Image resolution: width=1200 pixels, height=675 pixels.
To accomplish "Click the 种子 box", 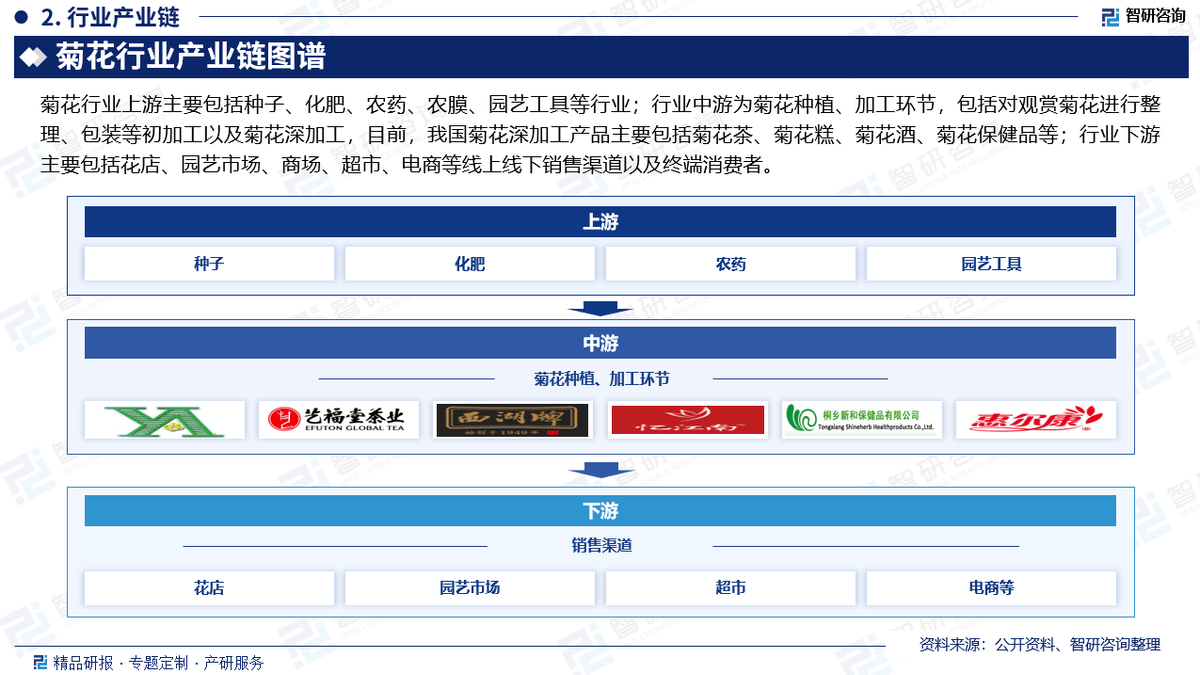I will click(x=209, y=264).
